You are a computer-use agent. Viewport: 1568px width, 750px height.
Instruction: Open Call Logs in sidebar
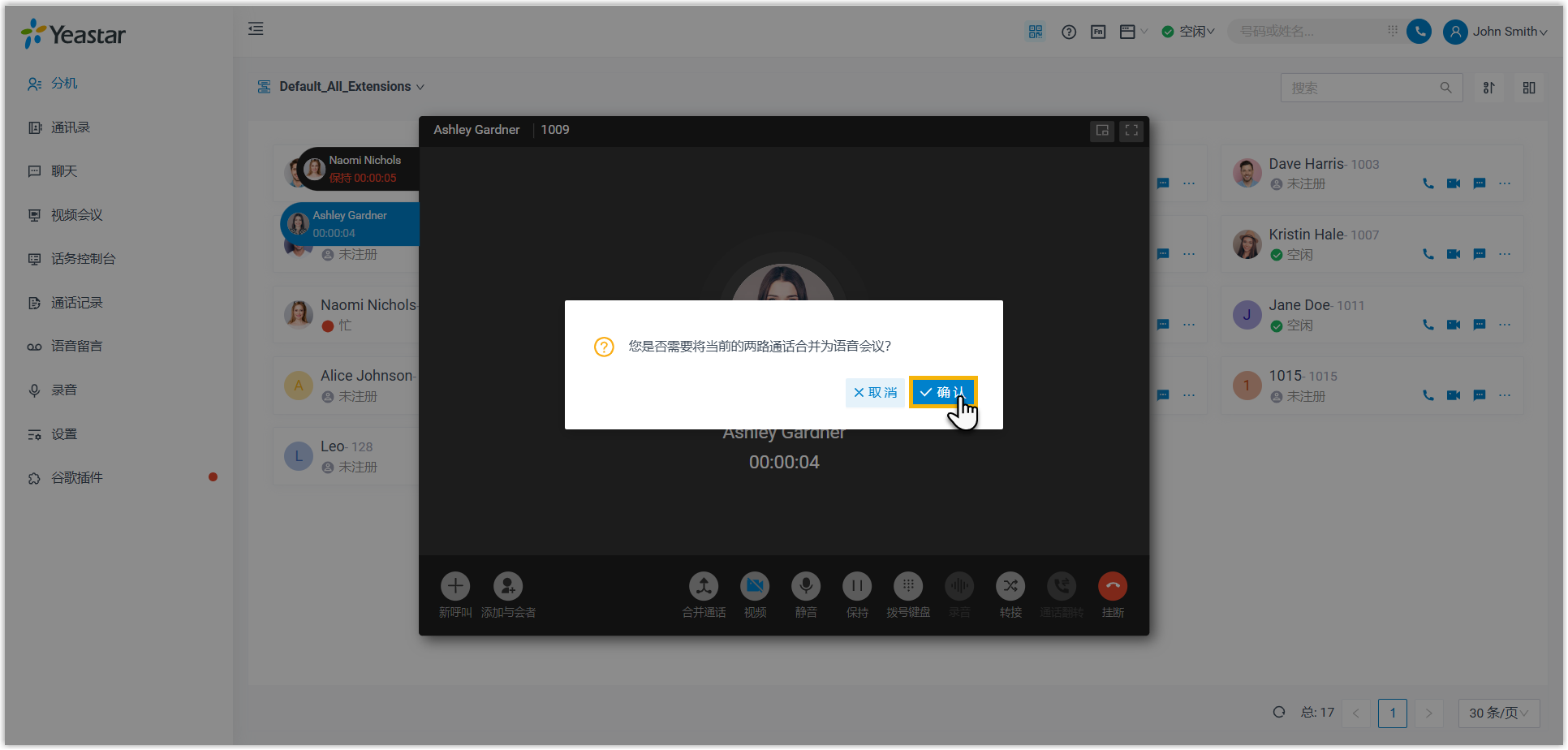pos(76,303)
